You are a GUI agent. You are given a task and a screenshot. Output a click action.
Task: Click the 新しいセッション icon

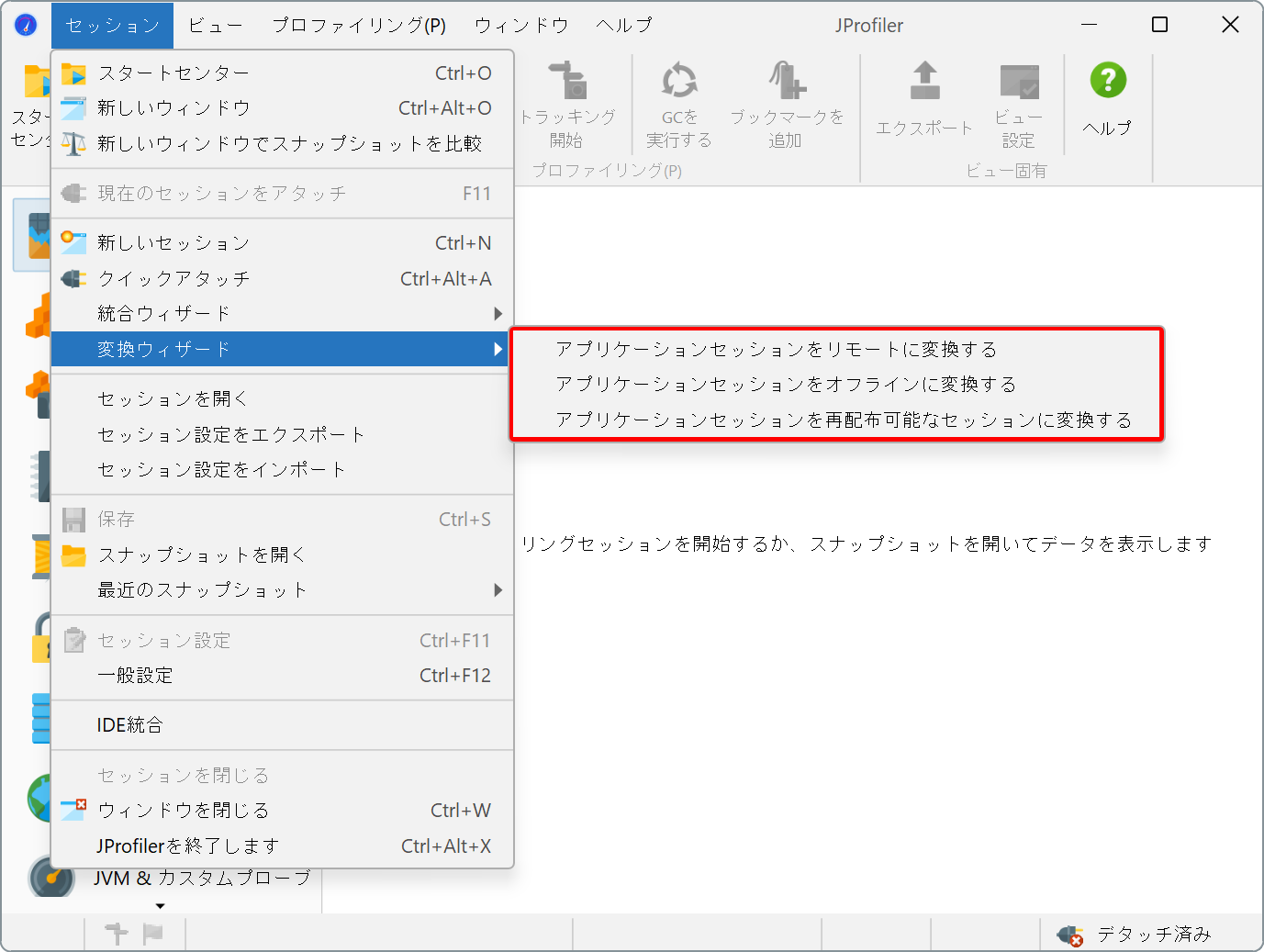pyautogui.click(x=73, y=243)
